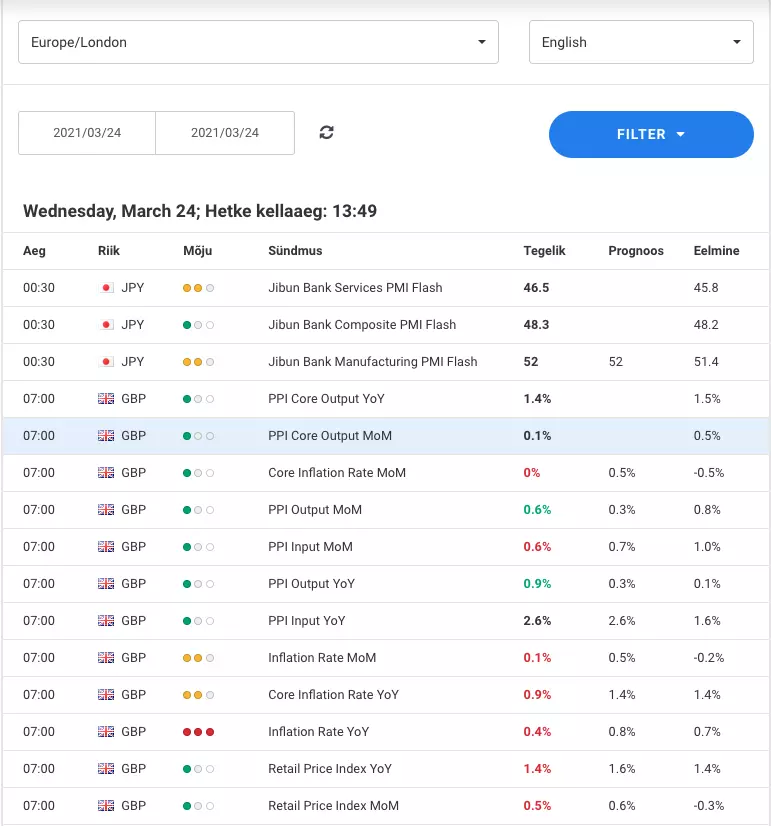Image resolution: width=771 pixels, height=826 pixels.
Task: Open the Europe/London timezone dropdown
Action: click(x=258, y=42)
